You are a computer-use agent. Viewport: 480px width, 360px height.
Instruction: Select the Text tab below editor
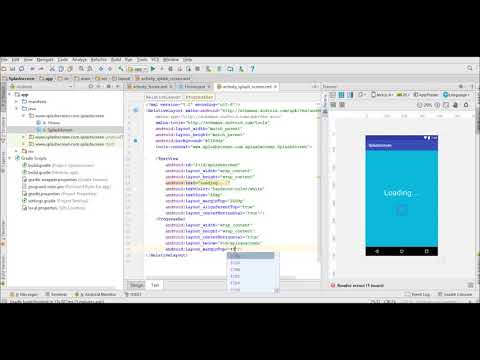pyautogui.click(x=155, y=285)
